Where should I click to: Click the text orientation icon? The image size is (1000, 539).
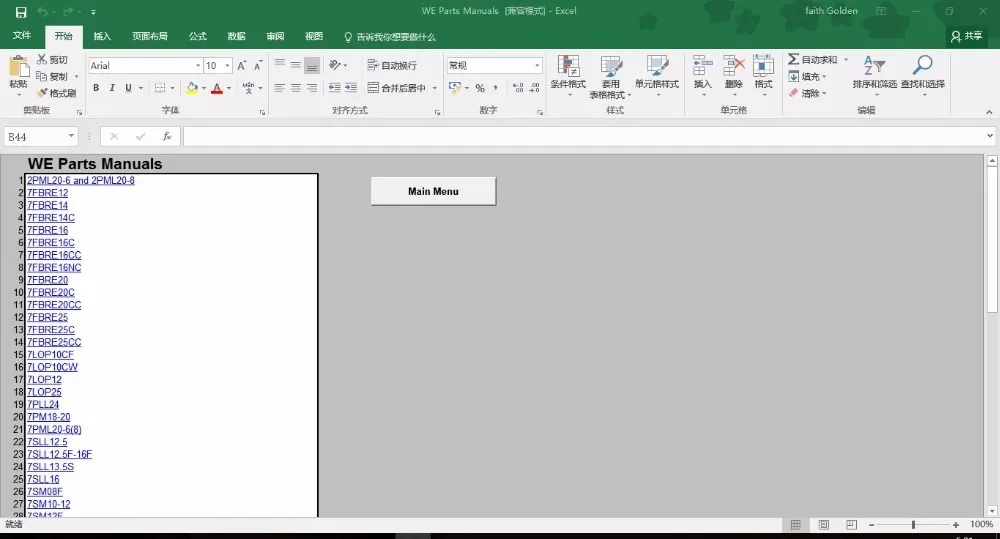click(x=335, y=65)
